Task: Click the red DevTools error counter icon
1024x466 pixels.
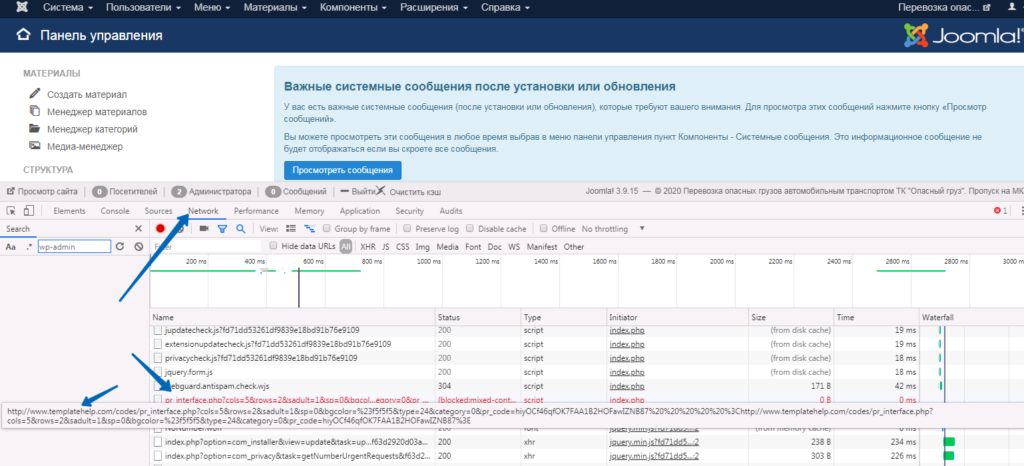Action: pos(997,211)
